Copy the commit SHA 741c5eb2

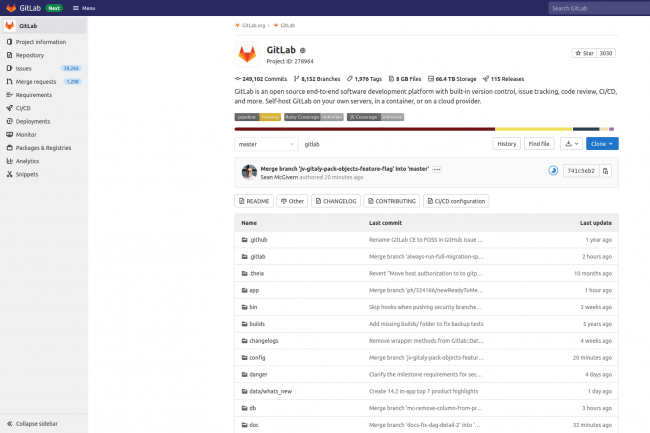pos(605,171)
